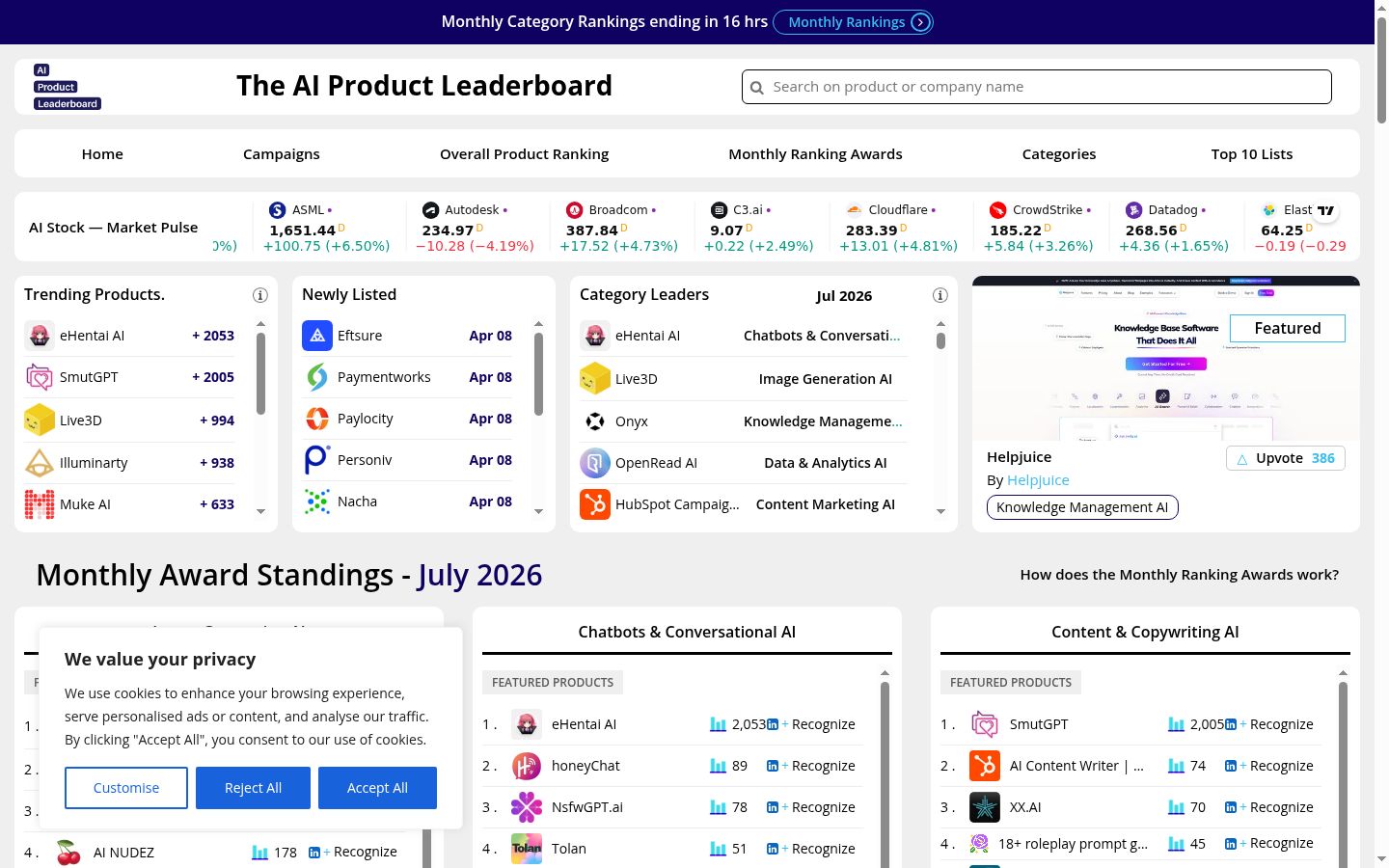
Task: Focus the product or company search field
Action: (x=1037, y=87)
